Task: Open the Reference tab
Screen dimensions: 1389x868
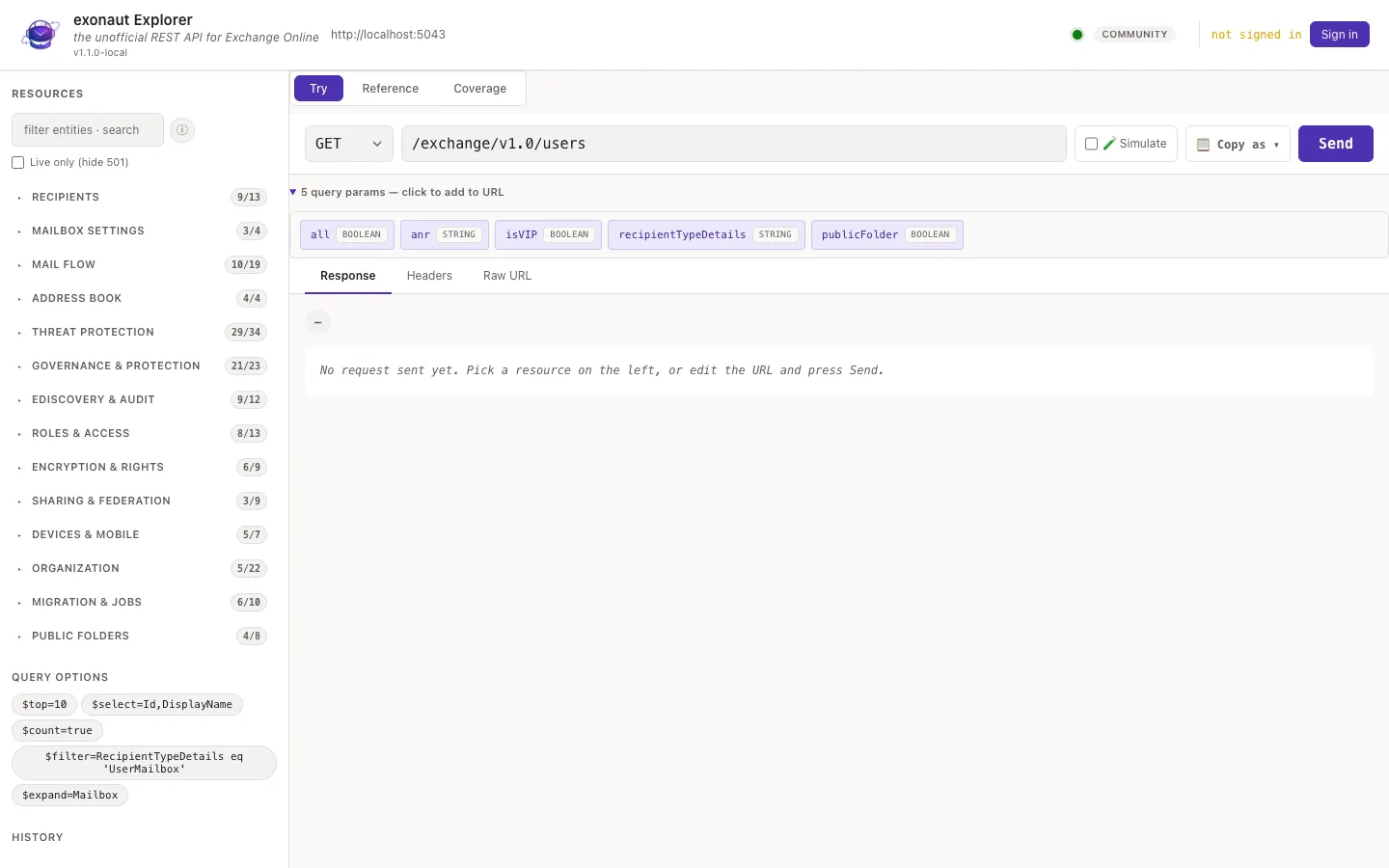Action: pyautogui.click(x=391, y=89)
